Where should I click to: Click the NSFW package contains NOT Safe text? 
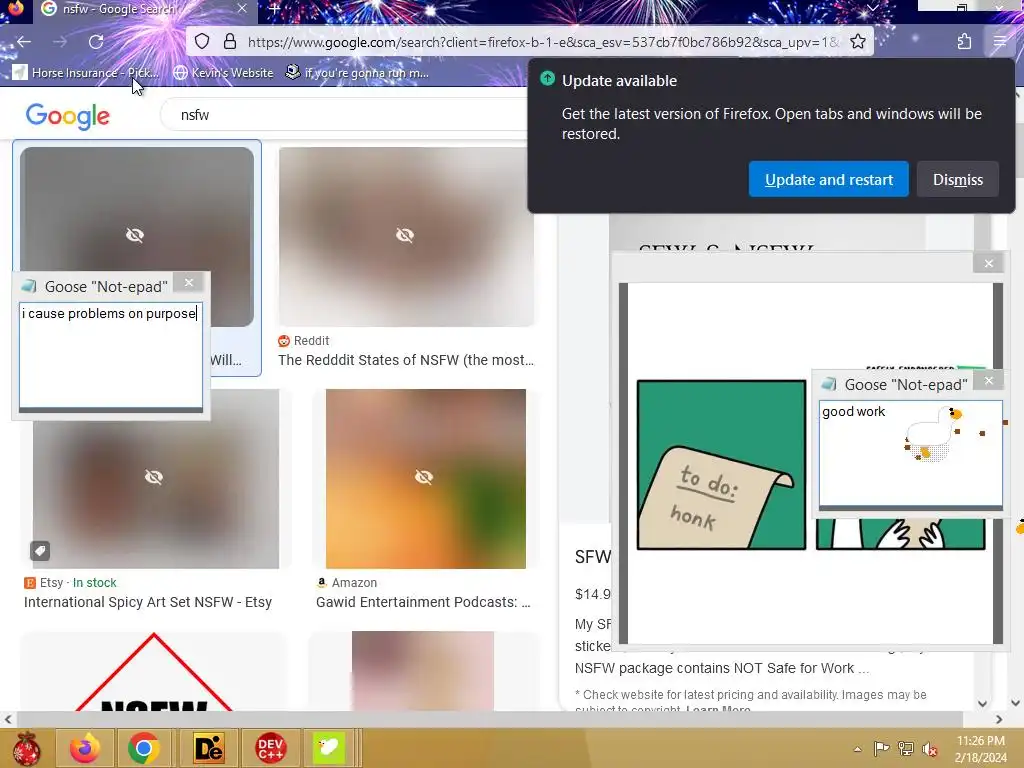[722, 668]
